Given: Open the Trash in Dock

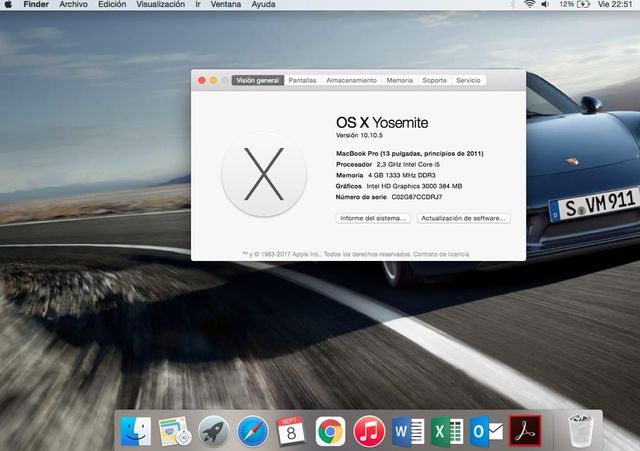Looking at the screenshot, I should click(580, 431).
